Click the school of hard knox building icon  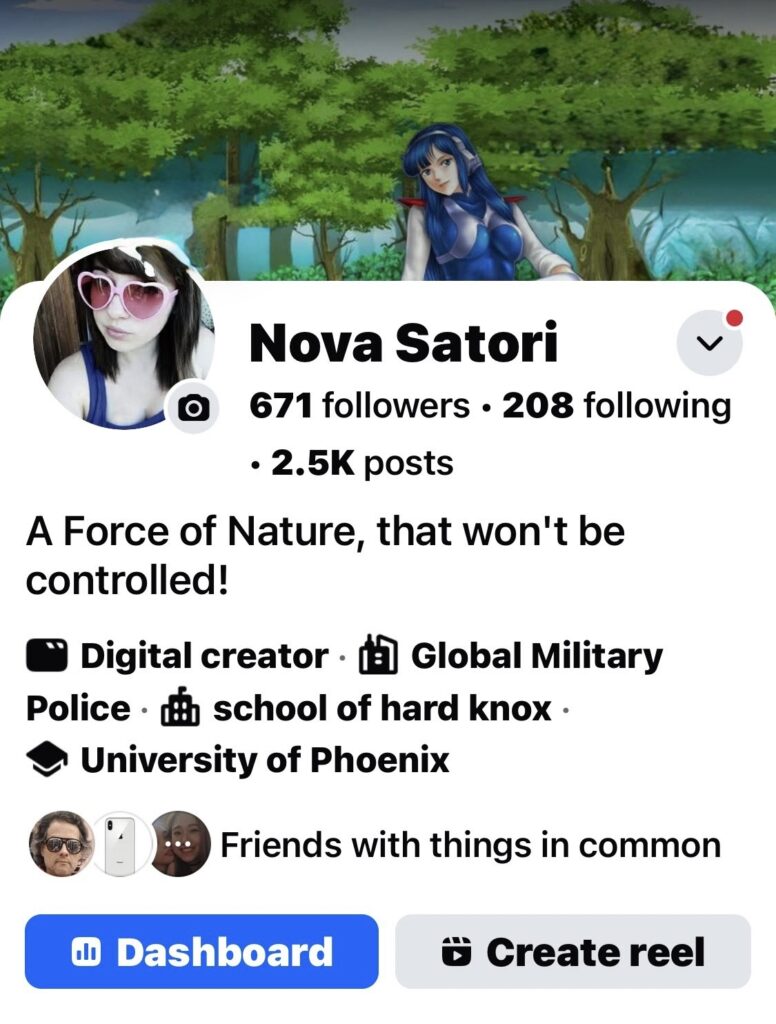(x=180, y=707)
